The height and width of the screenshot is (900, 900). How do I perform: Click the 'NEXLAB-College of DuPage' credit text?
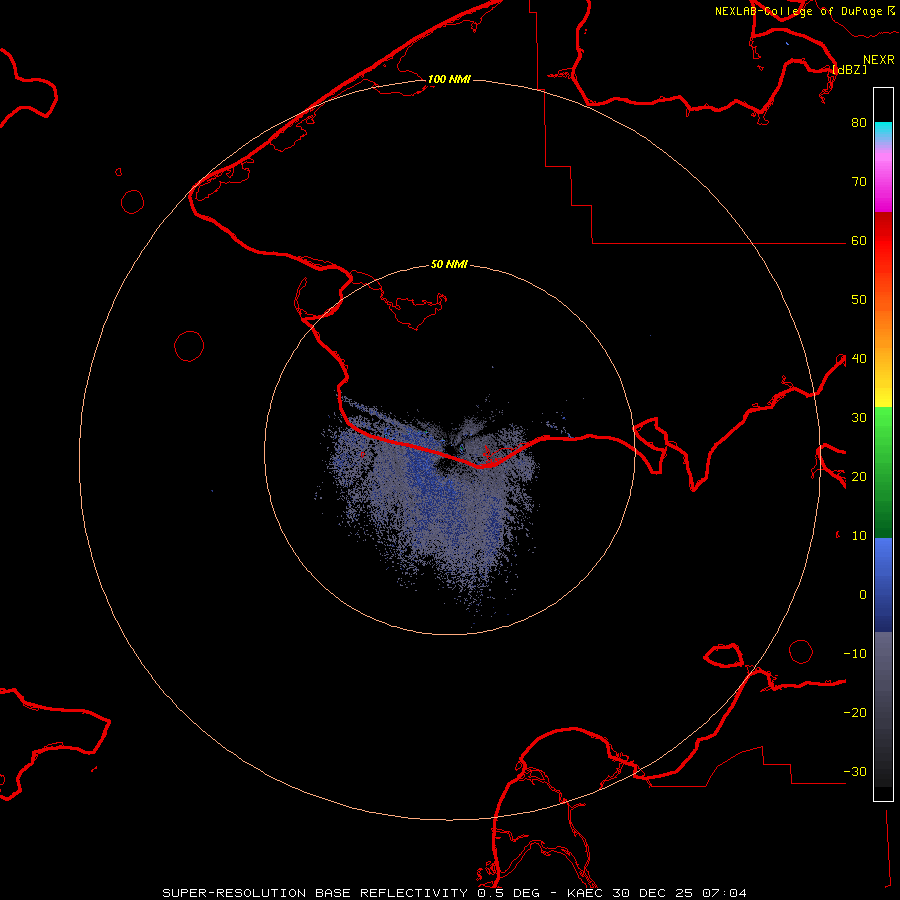798,11
